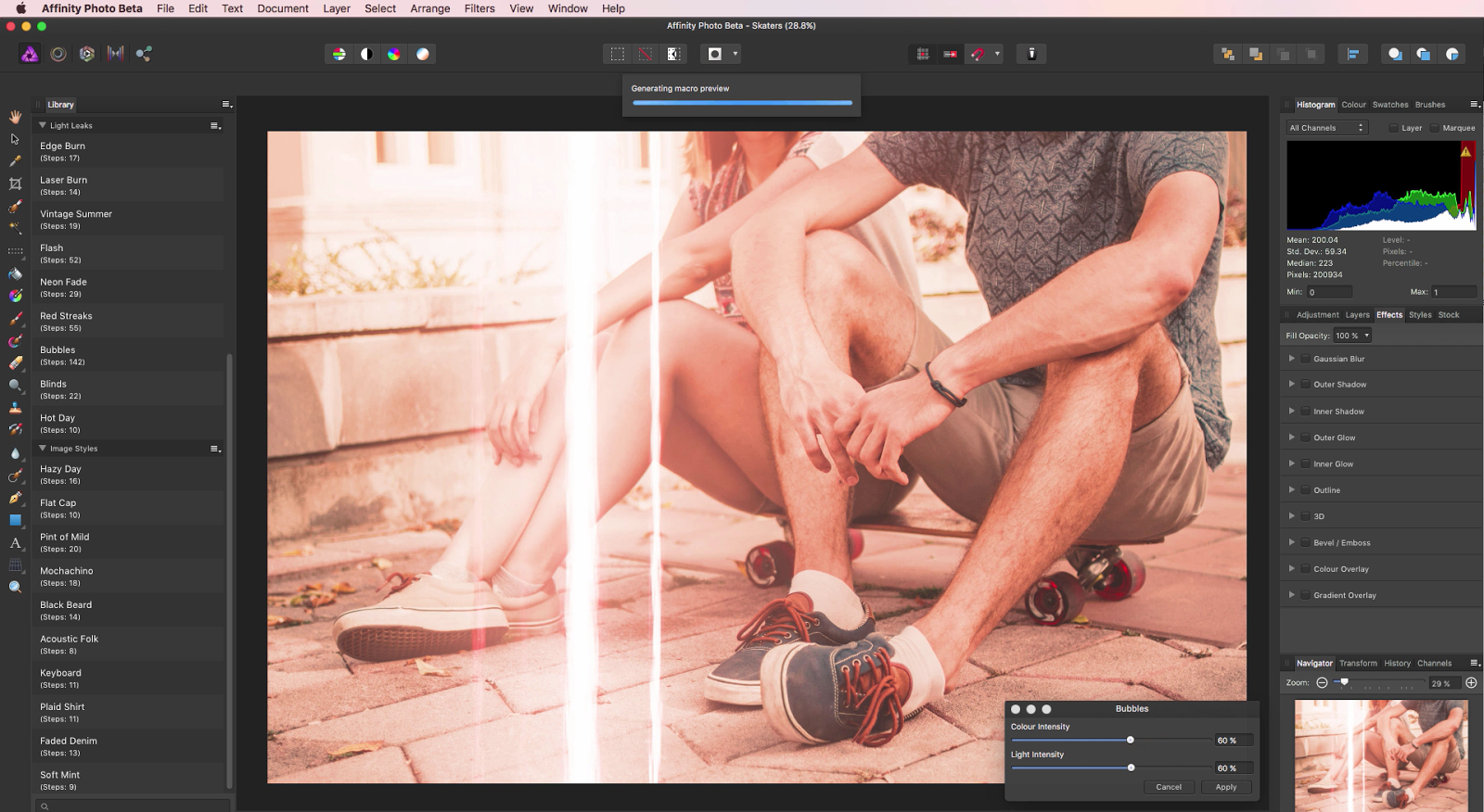
Task: Run the Vintage Summer macro
Action: pos(129,220)
